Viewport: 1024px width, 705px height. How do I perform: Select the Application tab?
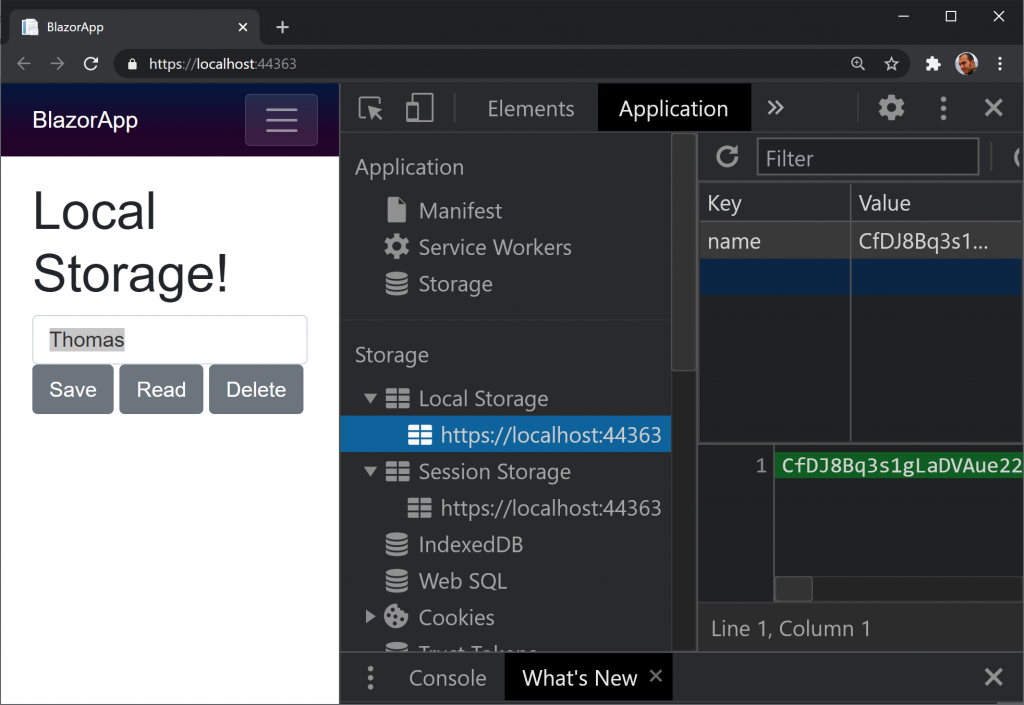[x=673, y=108]
